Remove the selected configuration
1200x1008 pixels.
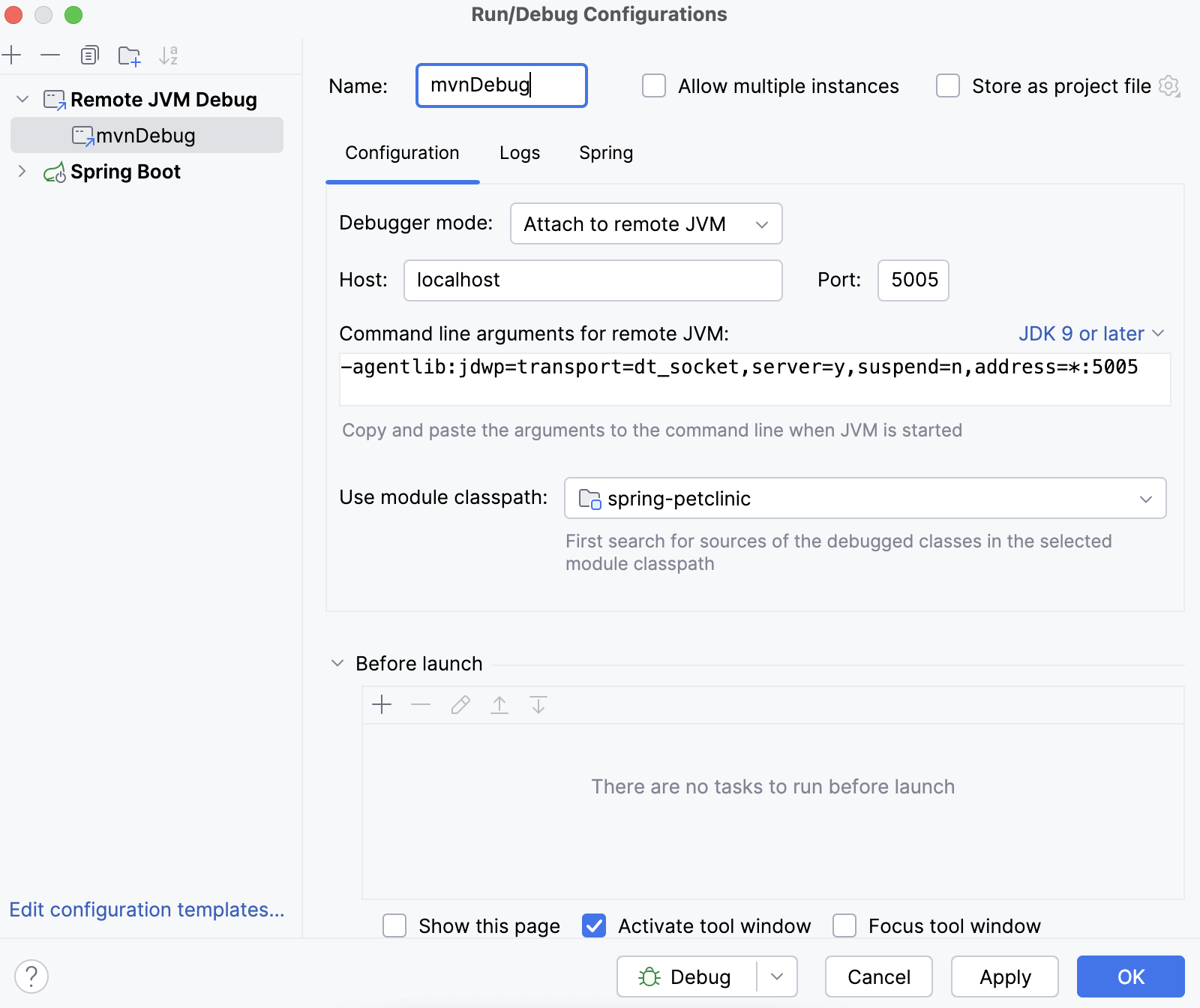point(50,55)
